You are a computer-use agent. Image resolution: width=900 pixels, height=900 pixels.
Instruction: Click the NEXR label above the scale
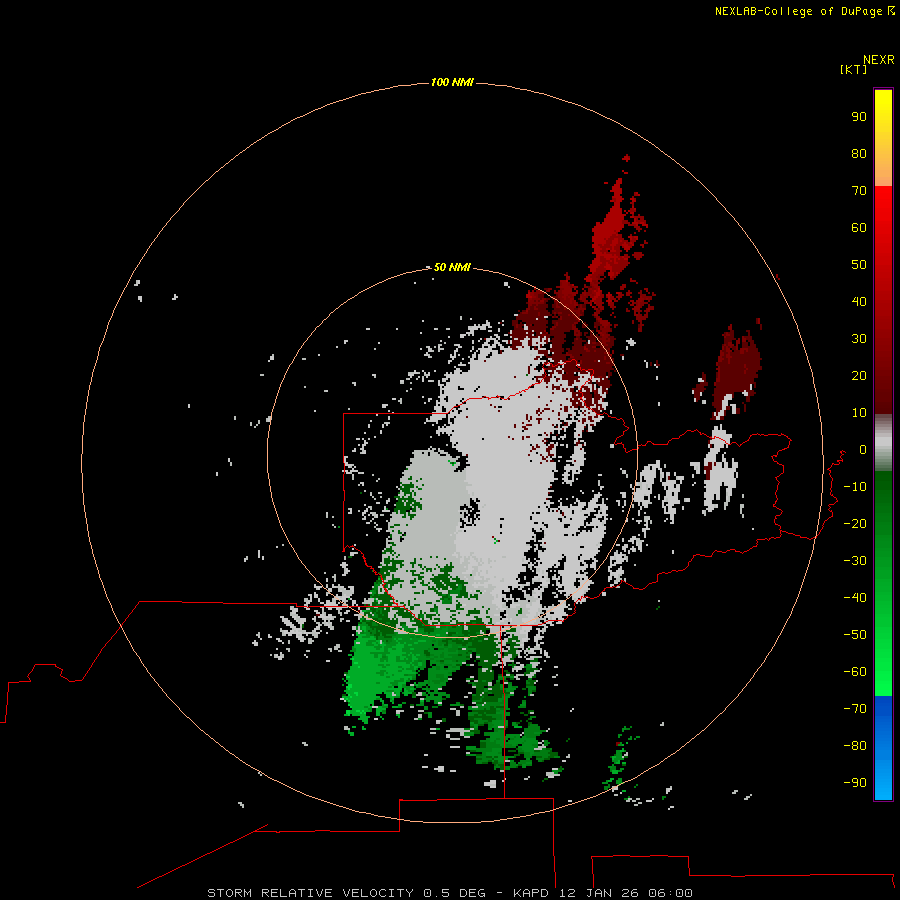[878, 60]
